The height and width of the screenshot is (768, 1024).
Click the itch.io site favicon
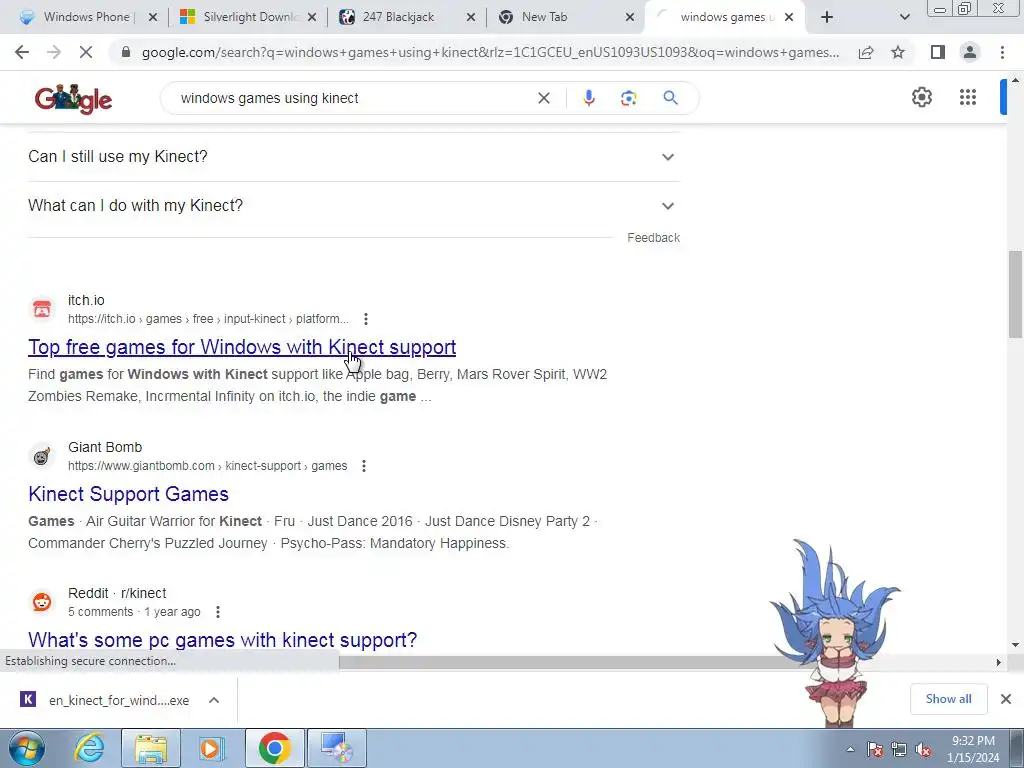[x=42, y=309]
